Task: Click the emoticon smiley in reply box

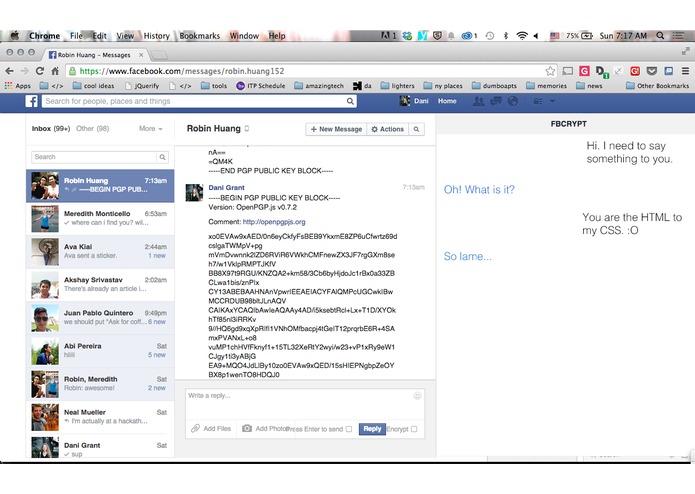Action: pos(417,396)
